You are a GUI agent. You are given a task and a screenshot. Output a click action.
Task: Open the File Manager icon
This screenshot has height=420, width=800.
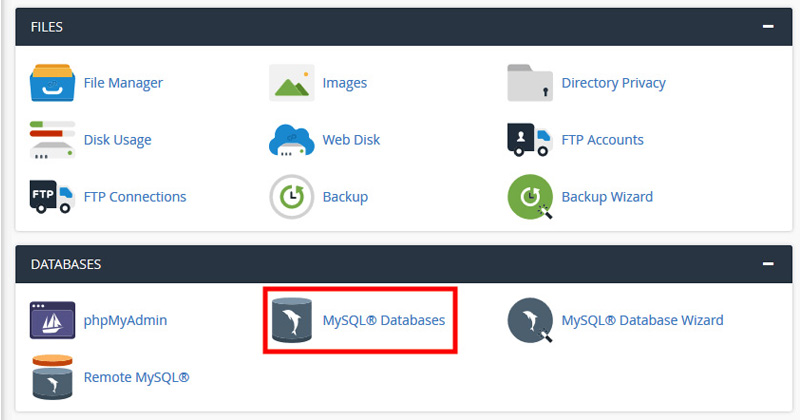(x=52, y=83)
